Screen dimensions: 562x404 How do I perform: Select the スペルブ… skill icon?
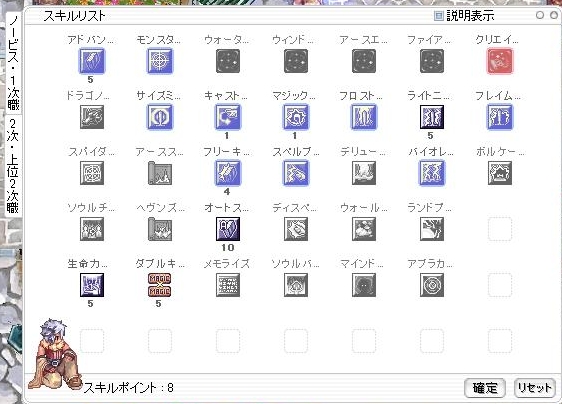pos(296,173)
